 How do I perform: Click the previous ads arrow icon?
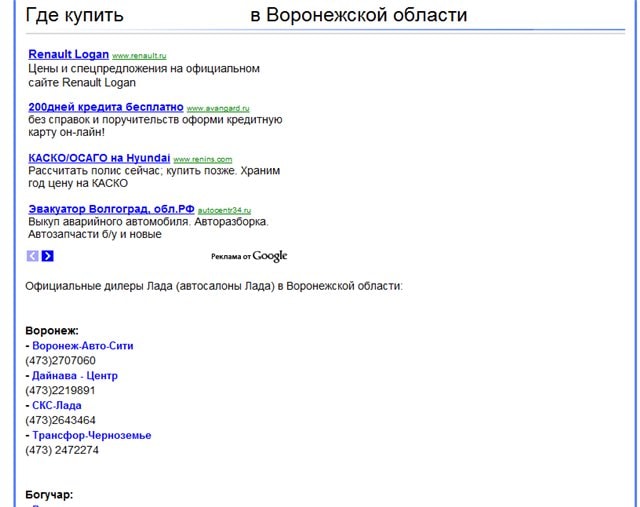(33, 256)
